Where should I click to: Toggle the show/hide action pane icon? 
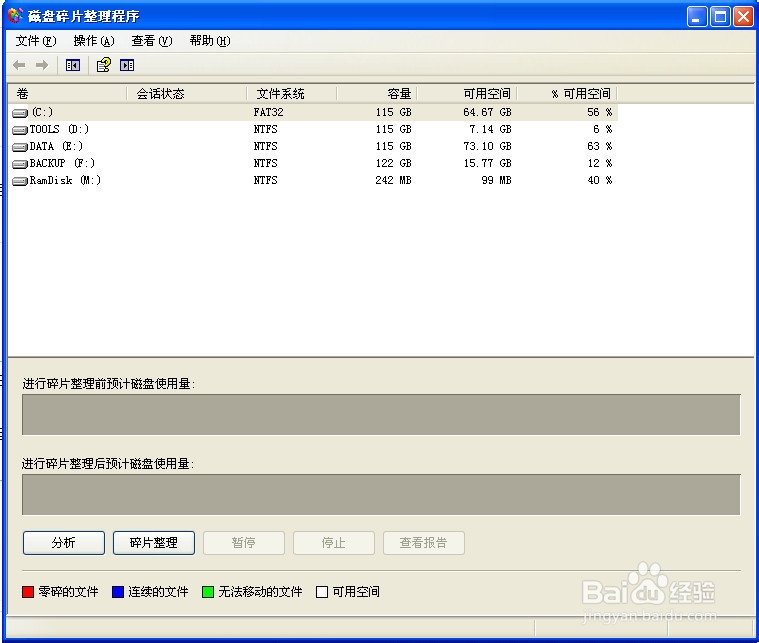[127, 65]
